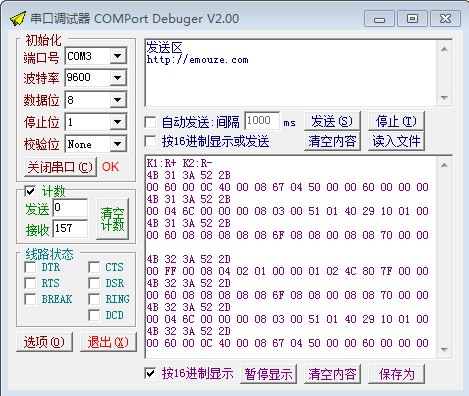Click the http://emouze.com text in send area
Image resolution: width=469 pixels, height=396 pixels.
pyautogui.click(x=197, y=60)
